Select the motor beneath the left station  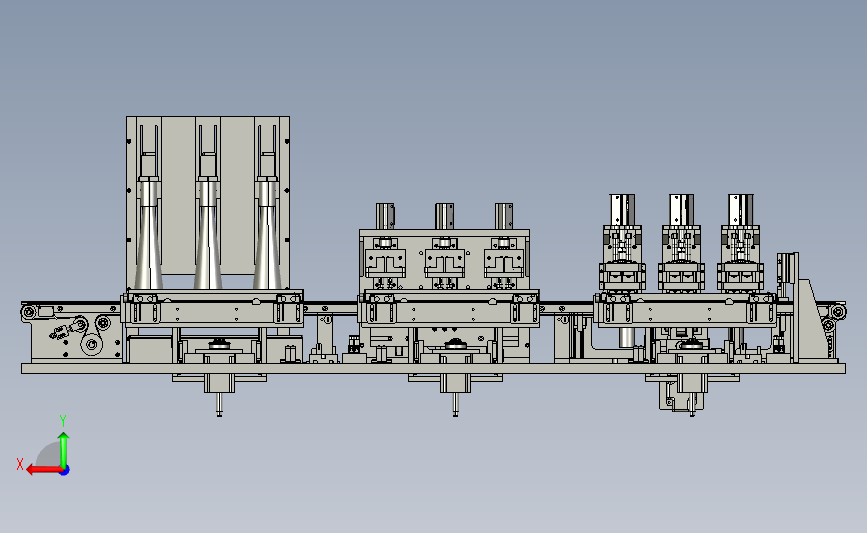(x=220, y=385)
